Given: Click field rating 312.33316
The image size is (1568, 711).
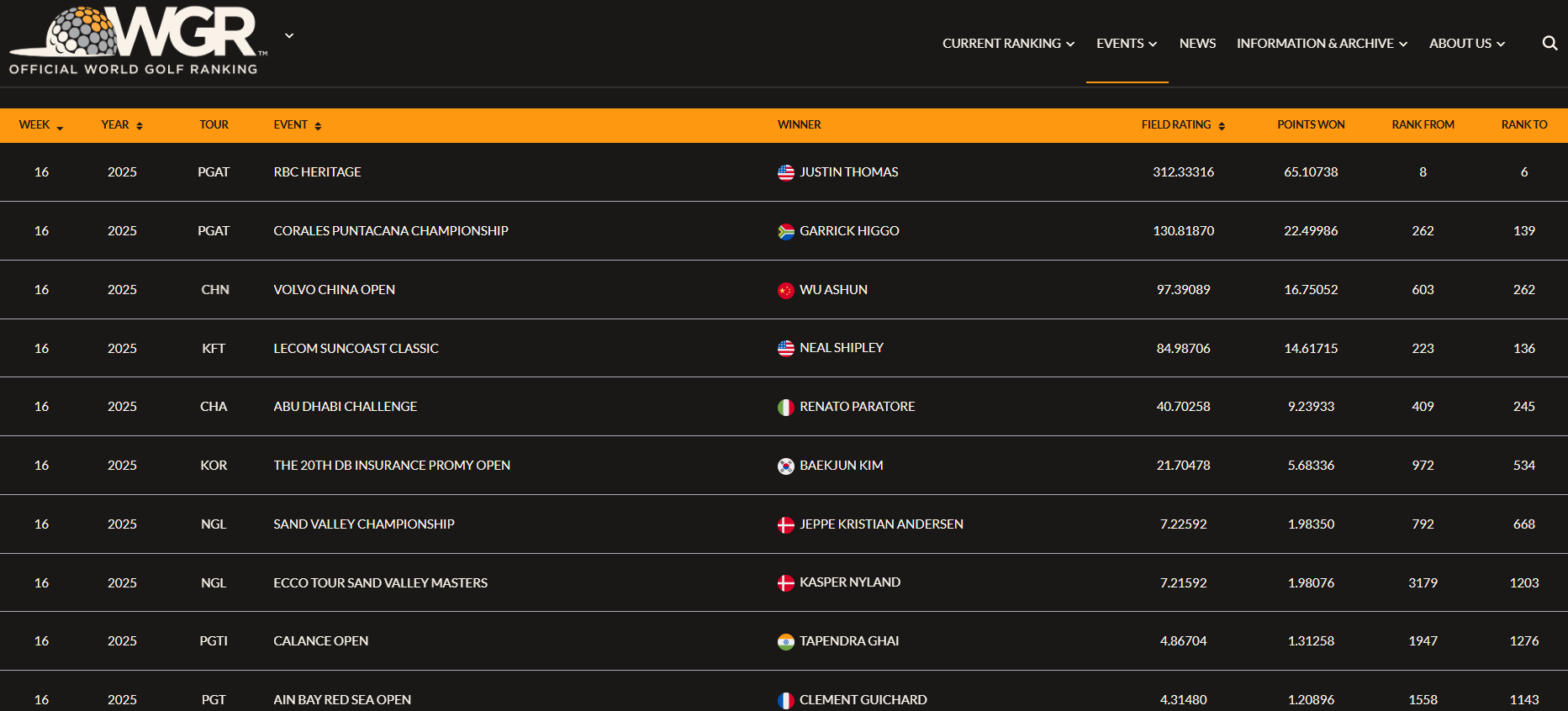Looking at the screenshot, I should (1183, 171).
